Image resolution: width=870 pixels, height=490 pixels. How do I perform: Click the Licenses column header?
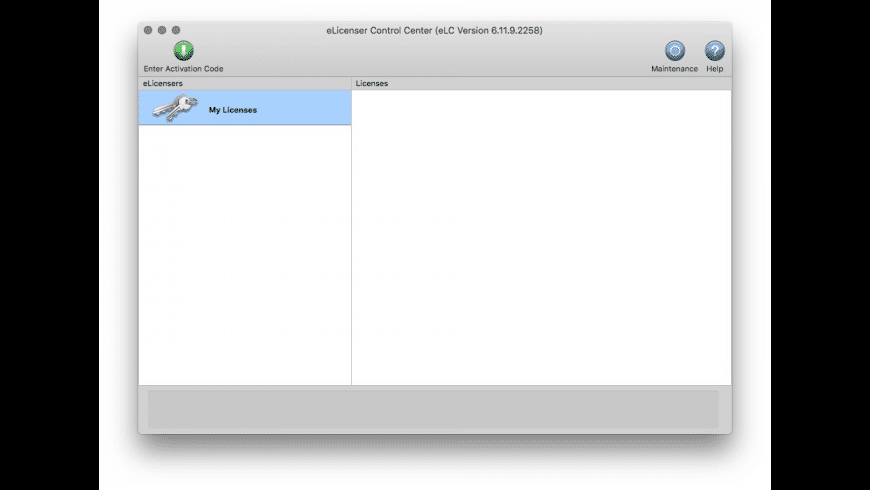pos(542,83)
